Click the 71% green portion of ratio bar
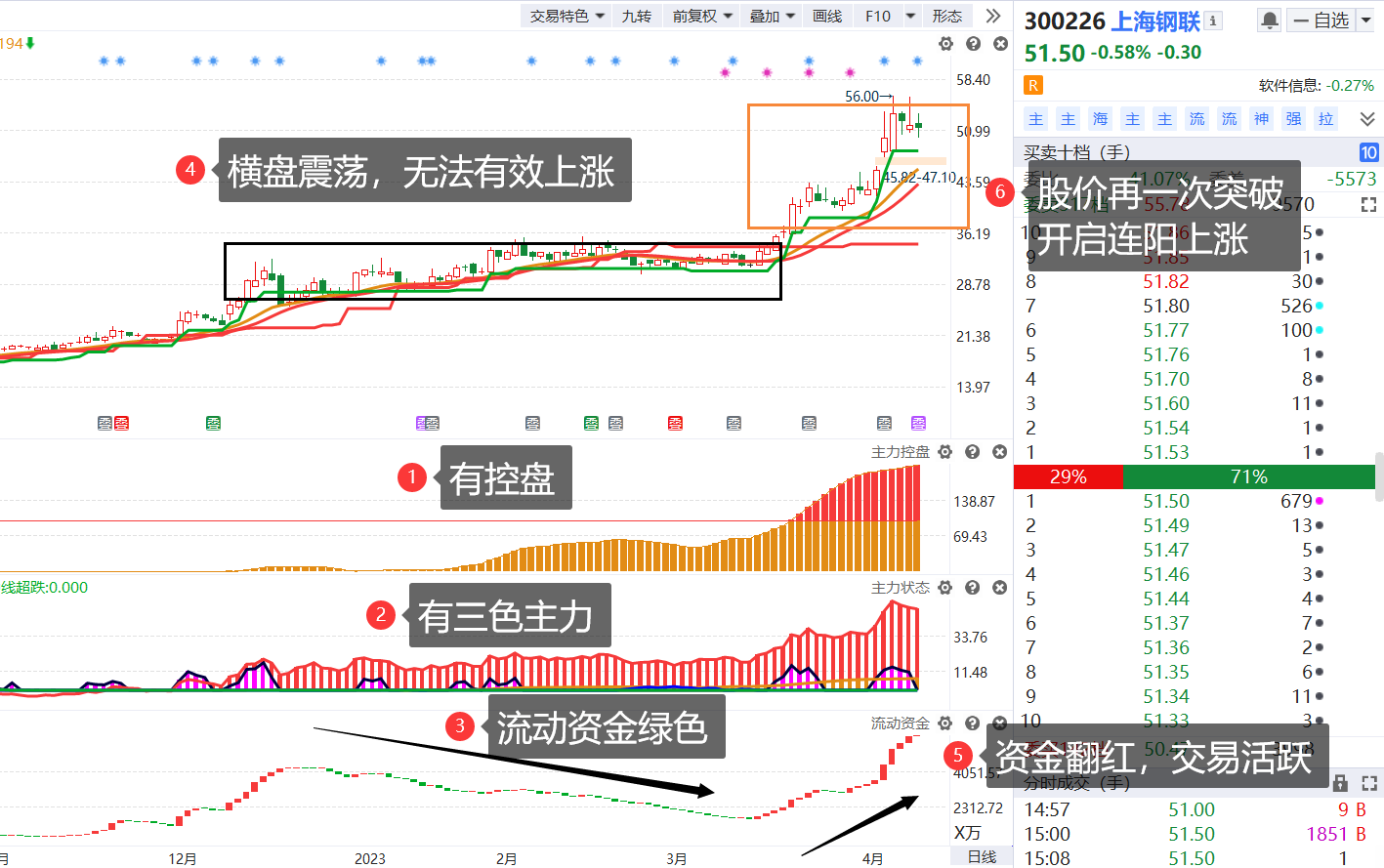Viewport: 1384px width, 868px height. [x=1249, y=476]
